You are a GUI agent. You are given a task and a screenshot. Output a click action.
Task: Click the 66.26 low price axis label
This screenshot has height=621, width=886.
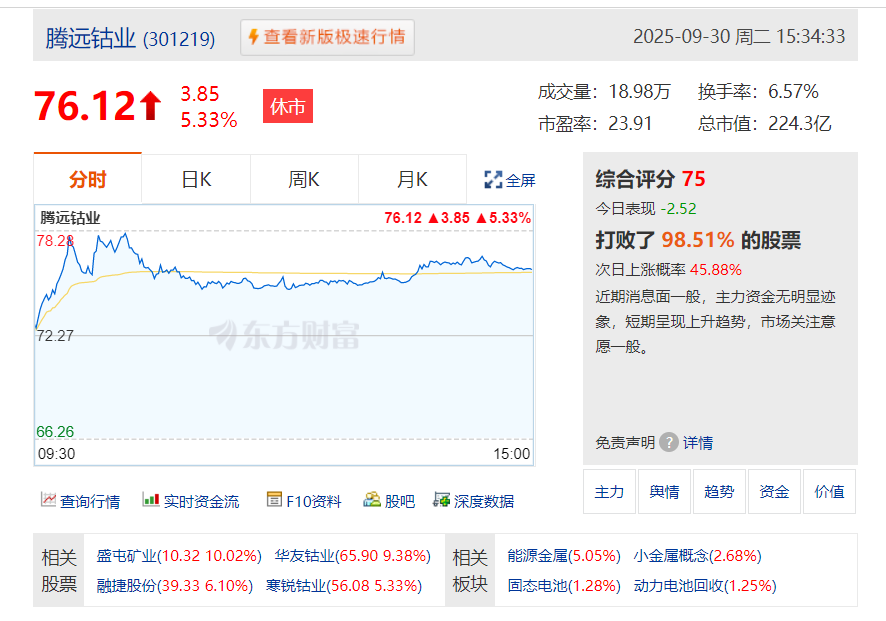[x=55, y=432]
